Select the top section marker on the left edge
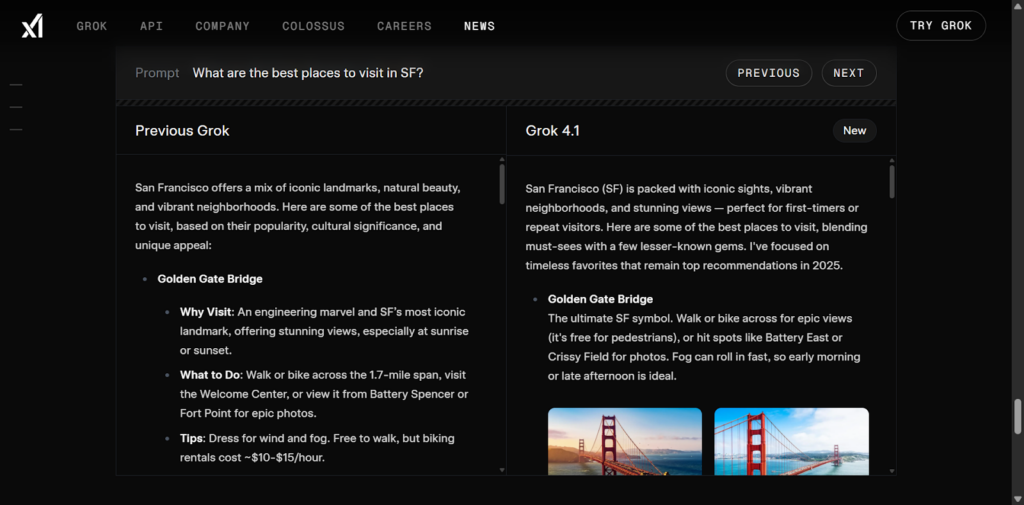The image size is (1024, 505). tap(16, 85)
